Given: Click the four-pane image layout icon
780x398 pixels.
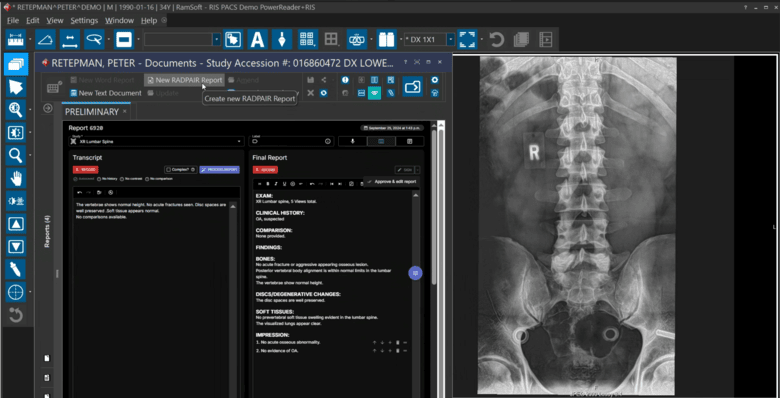Looking at the screenshot, I should [x=331, y=39].
